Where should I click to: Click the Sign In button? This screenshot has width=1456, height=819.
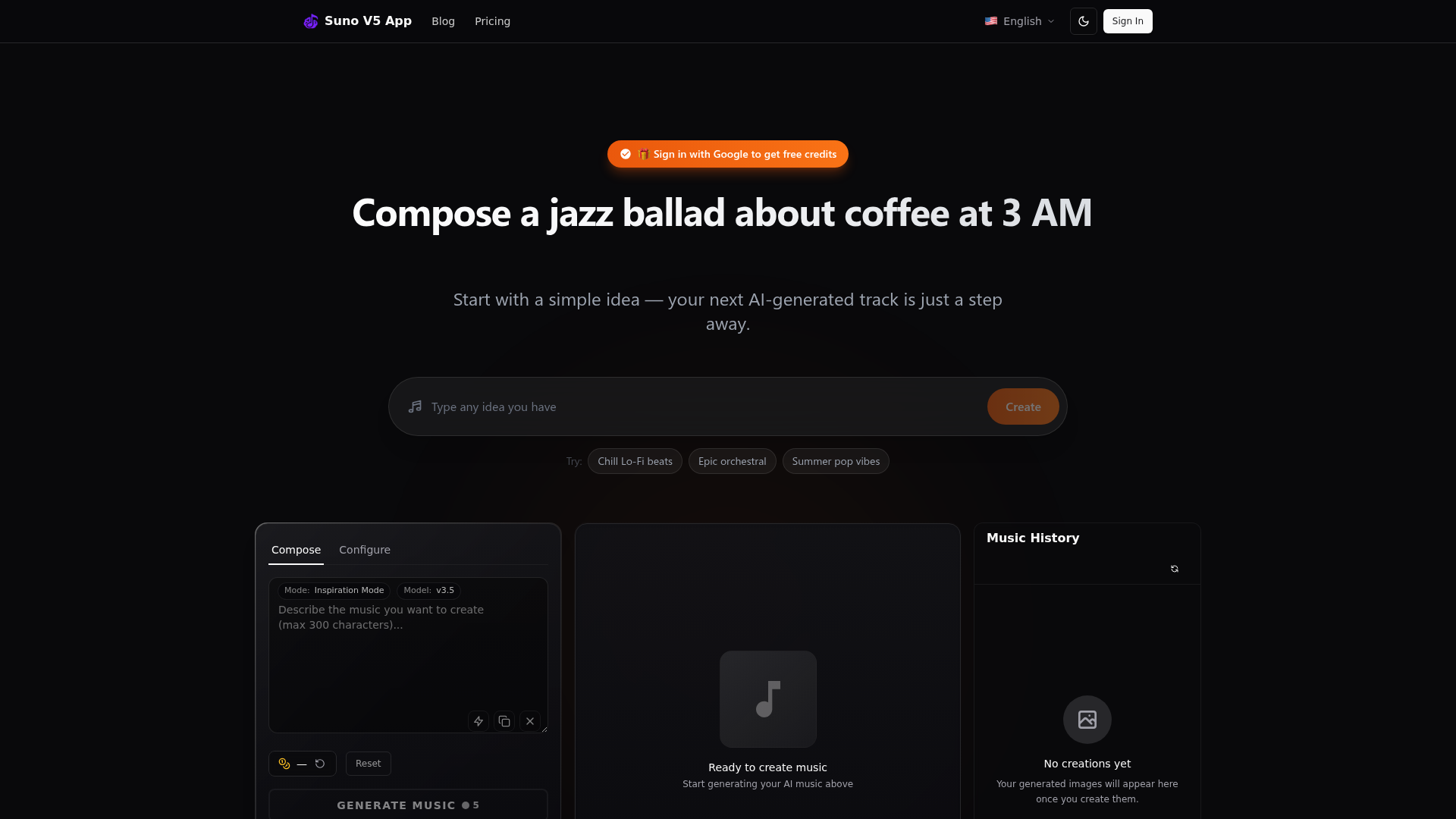pos(1128,21)
